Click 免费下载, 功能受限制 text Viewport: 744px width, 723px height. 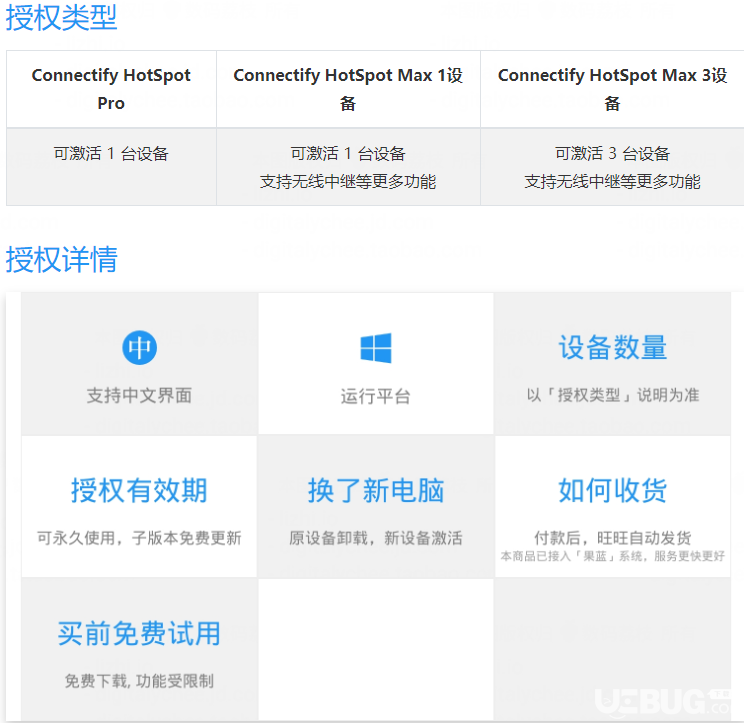139,681
